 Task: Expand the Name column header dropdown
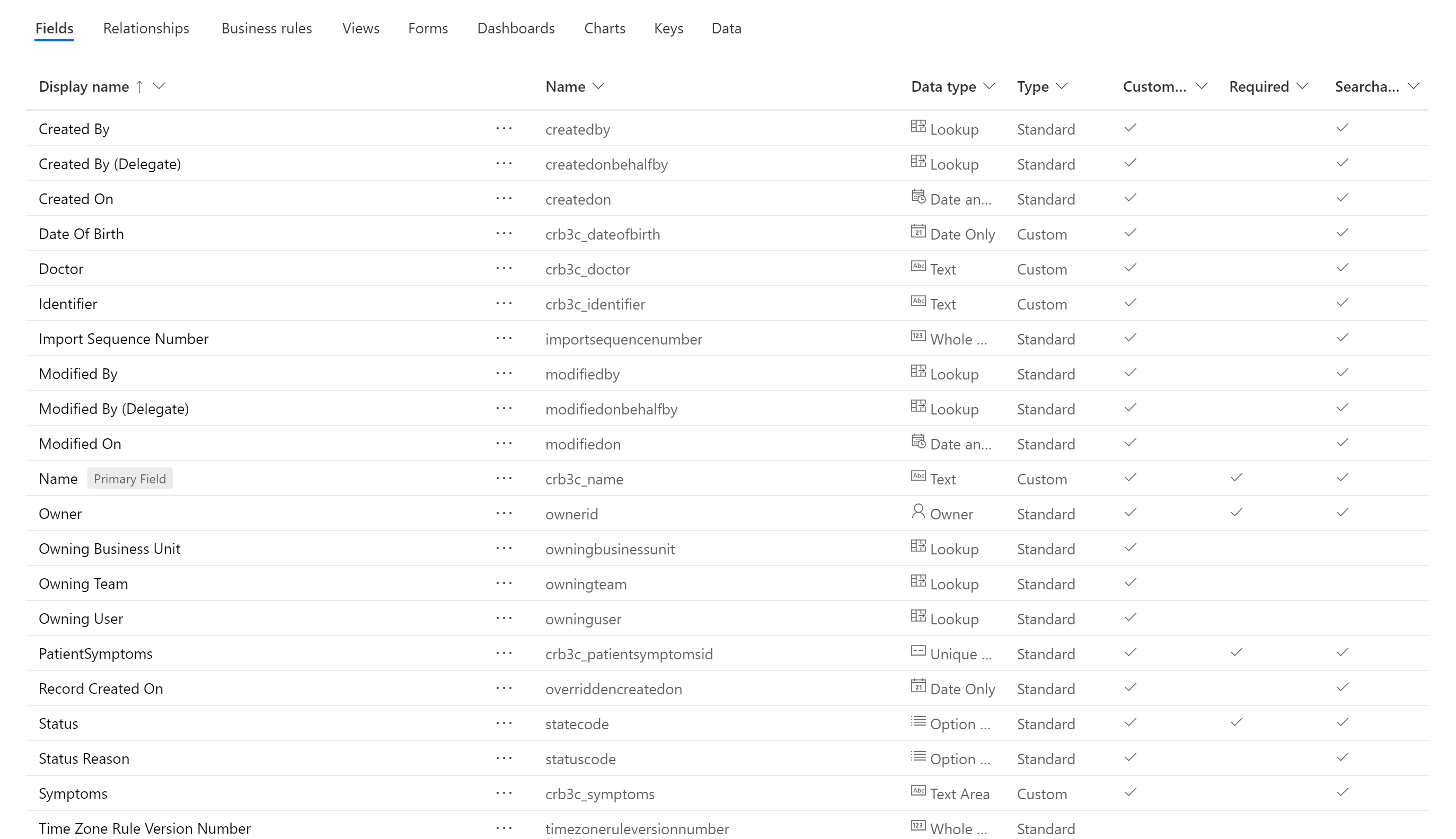click(x=598, y=86)
